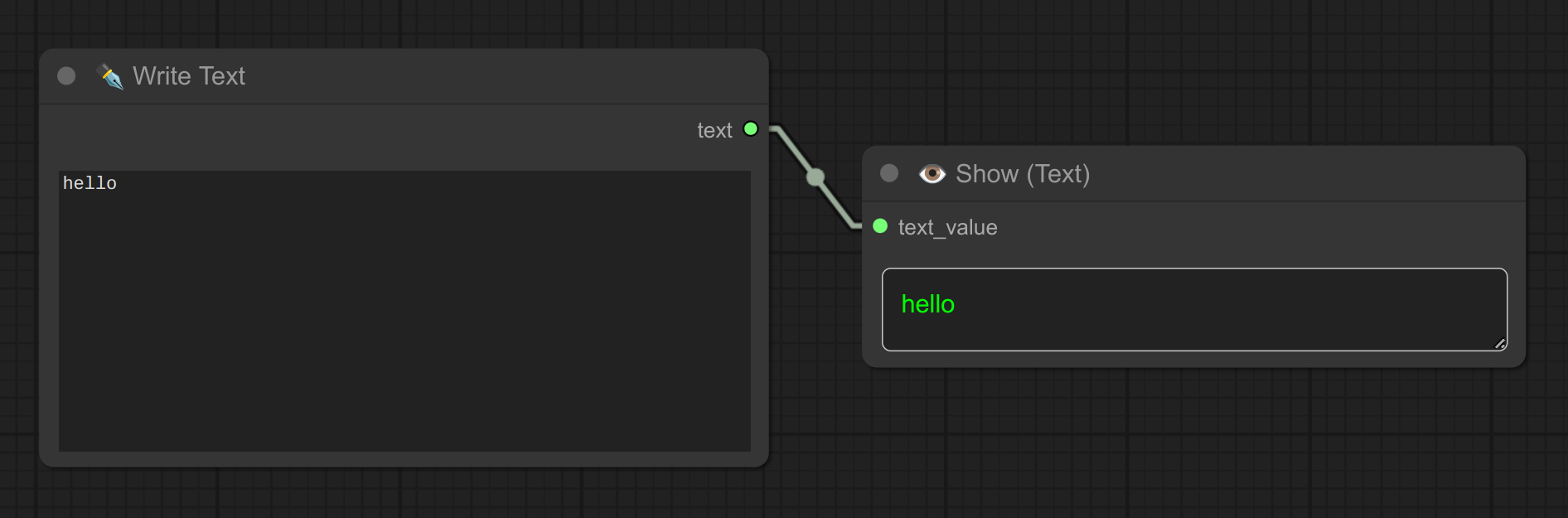Click the text_value input label
The image size is (1568, 518).
pos(947,227)
